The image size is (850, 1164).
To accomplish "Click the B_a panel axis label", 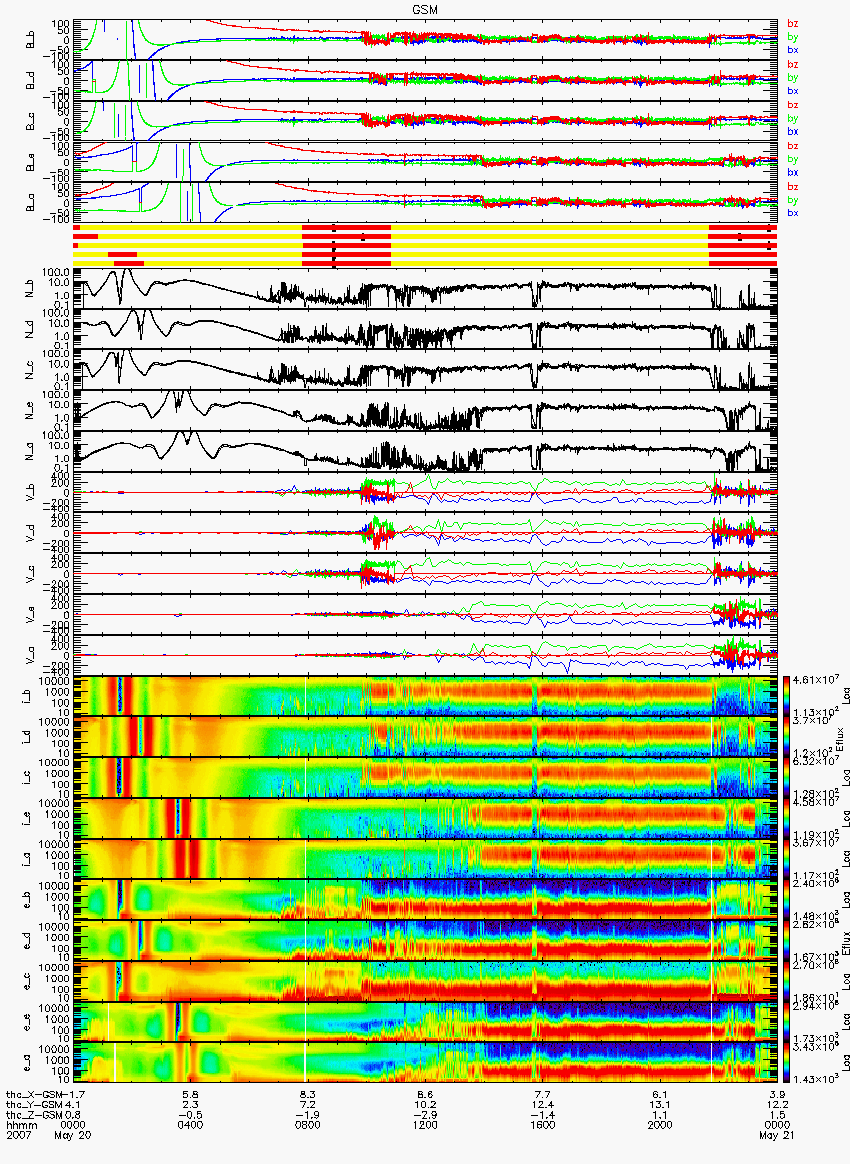I will (x=30, y=203).
